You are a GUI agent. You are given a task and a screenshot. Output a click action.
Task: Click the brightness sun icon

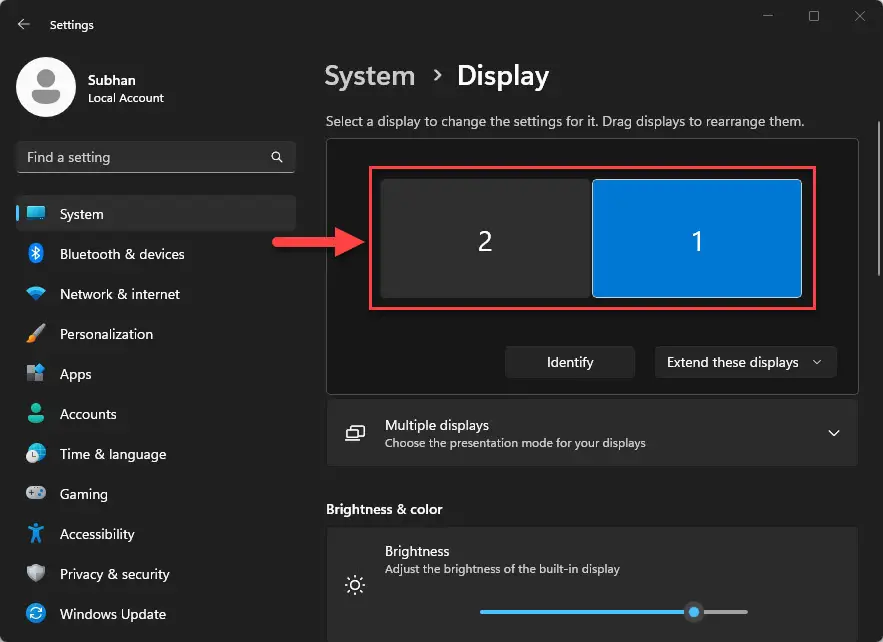(x=355, y=586)
